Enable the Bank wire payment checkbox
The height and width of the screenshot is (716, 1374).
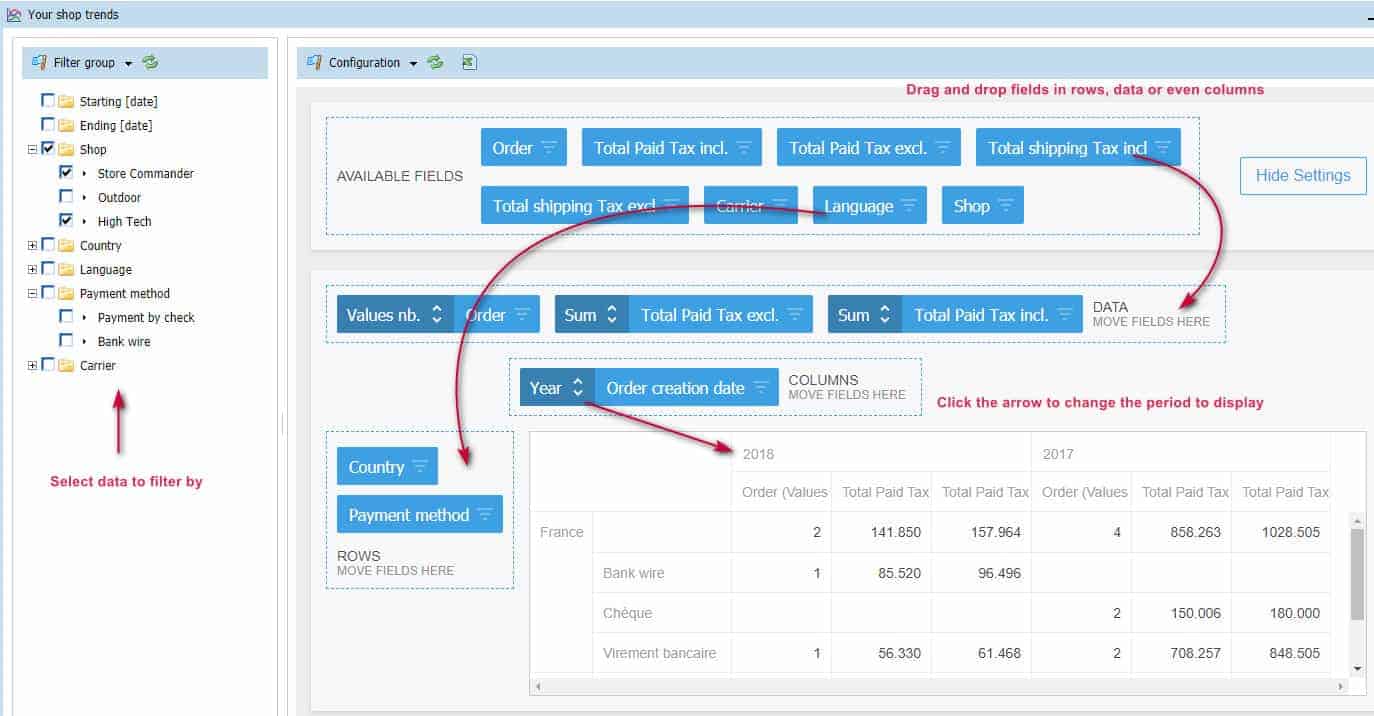pyautogui.click(x=66, y=341)
